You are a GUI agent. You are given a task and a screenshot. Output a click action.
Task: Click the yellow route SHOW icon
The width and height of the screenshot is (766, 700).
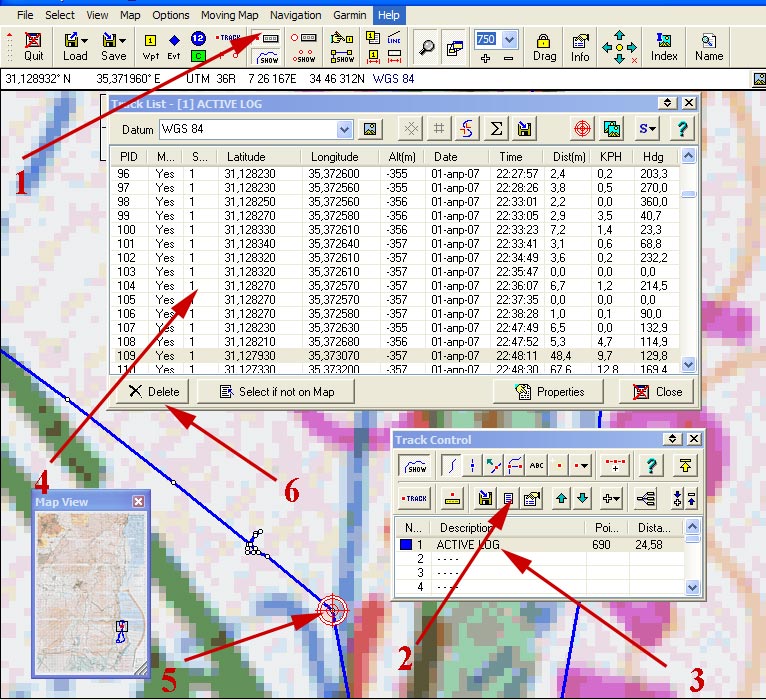[342, 57]
